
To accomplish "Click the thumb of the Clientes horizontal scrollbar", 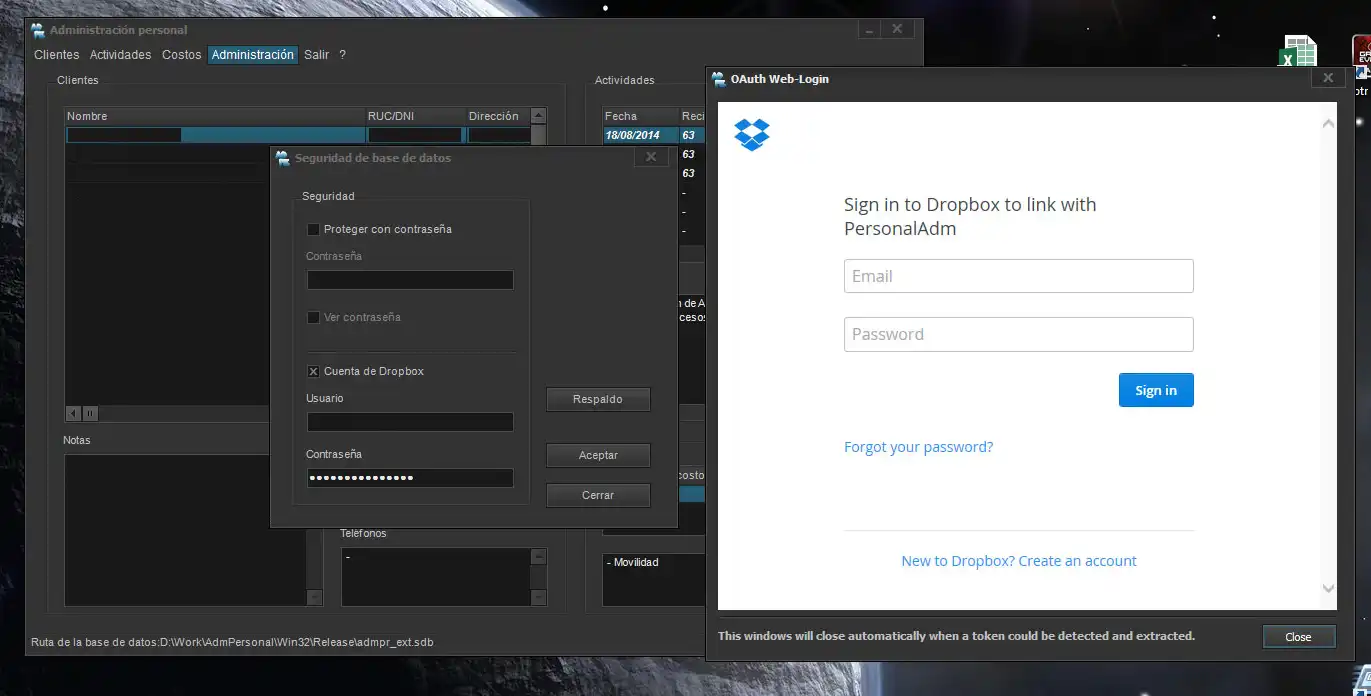I will 90,413.
